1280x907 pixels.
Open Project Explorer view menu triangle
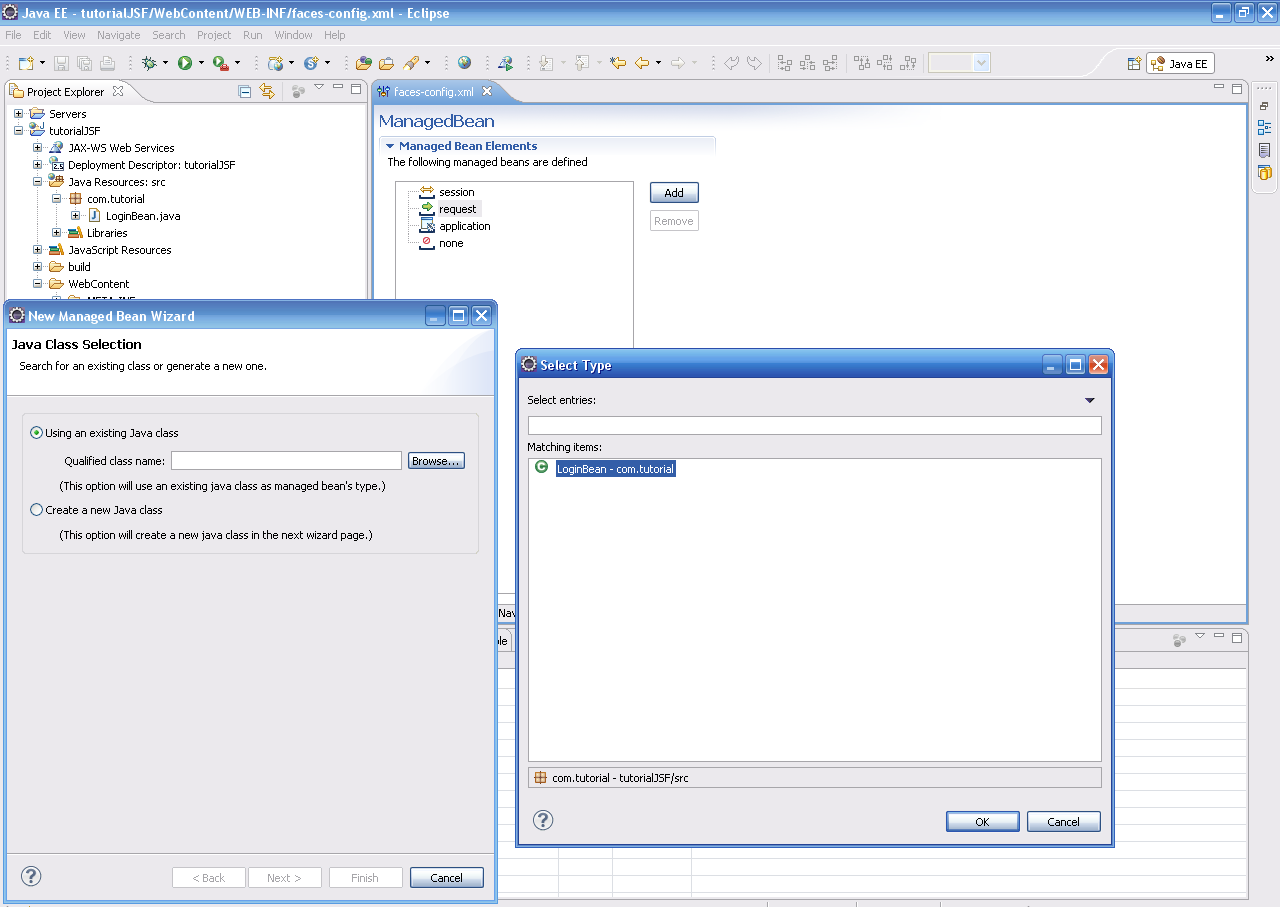click(319, 88)
